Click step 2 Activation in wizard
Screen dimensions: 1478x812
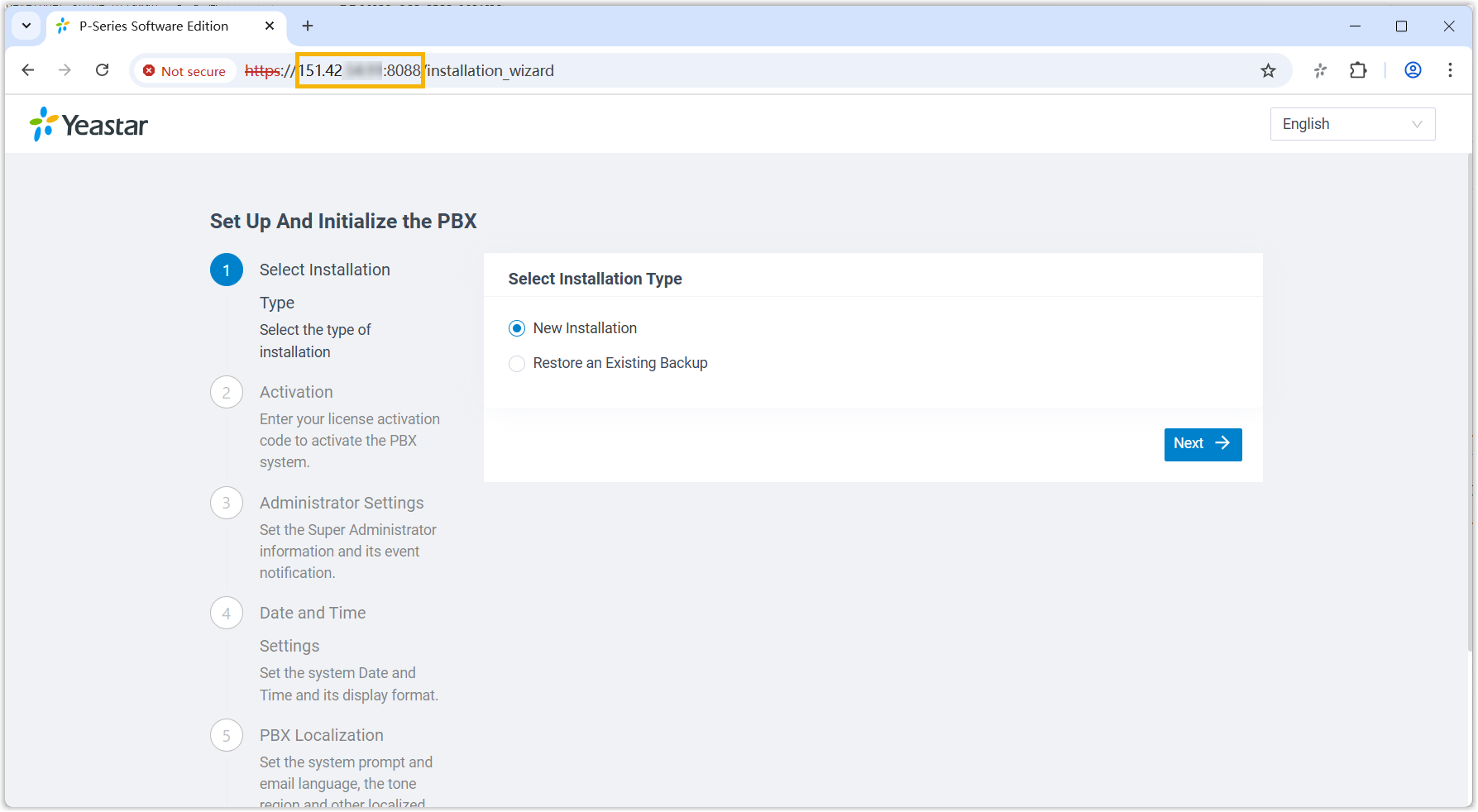pos(296,392)
